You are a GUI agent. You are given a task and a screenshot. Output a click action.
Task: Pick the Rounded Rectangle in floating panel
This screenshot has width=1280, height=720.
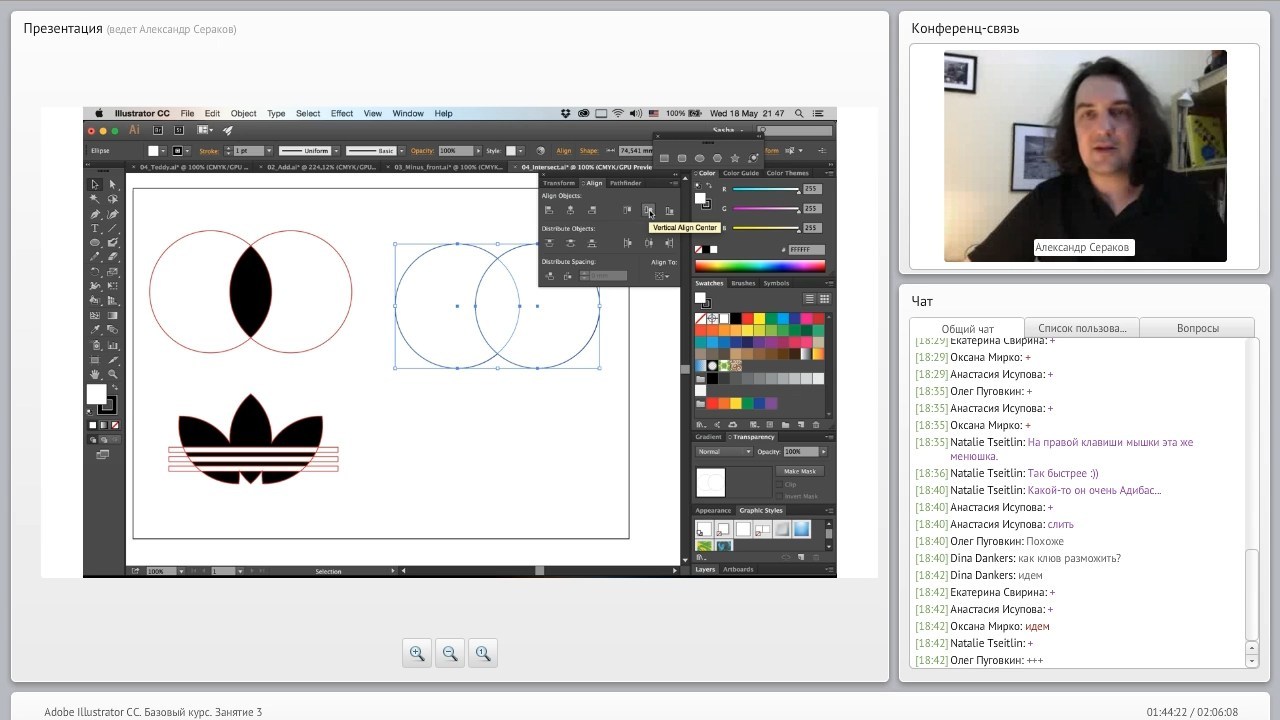click(682, 158)
